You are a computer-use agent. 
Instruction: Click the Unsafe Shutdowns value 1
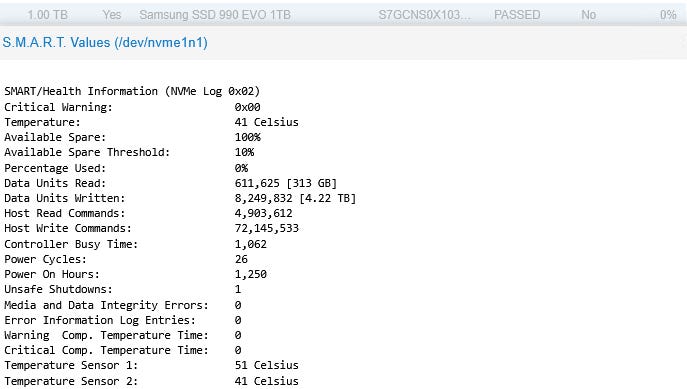237,289
